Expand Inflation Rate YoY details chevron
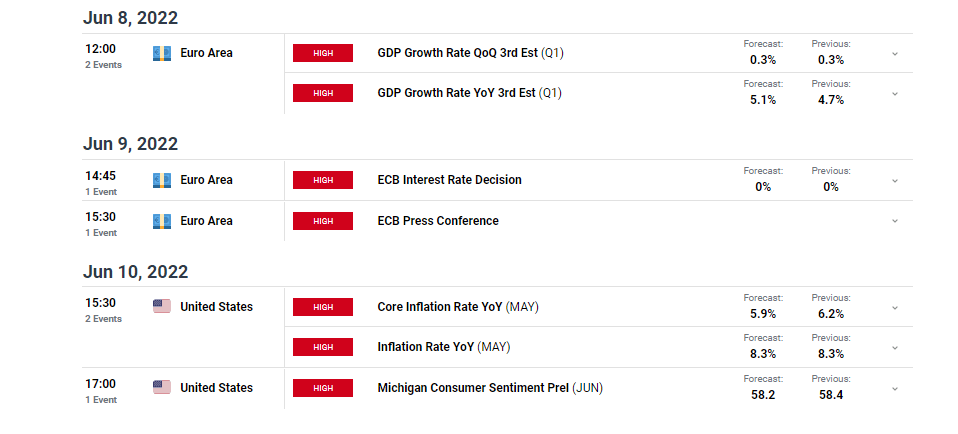This screenshot has width=958, height=434. coord(895,348)
